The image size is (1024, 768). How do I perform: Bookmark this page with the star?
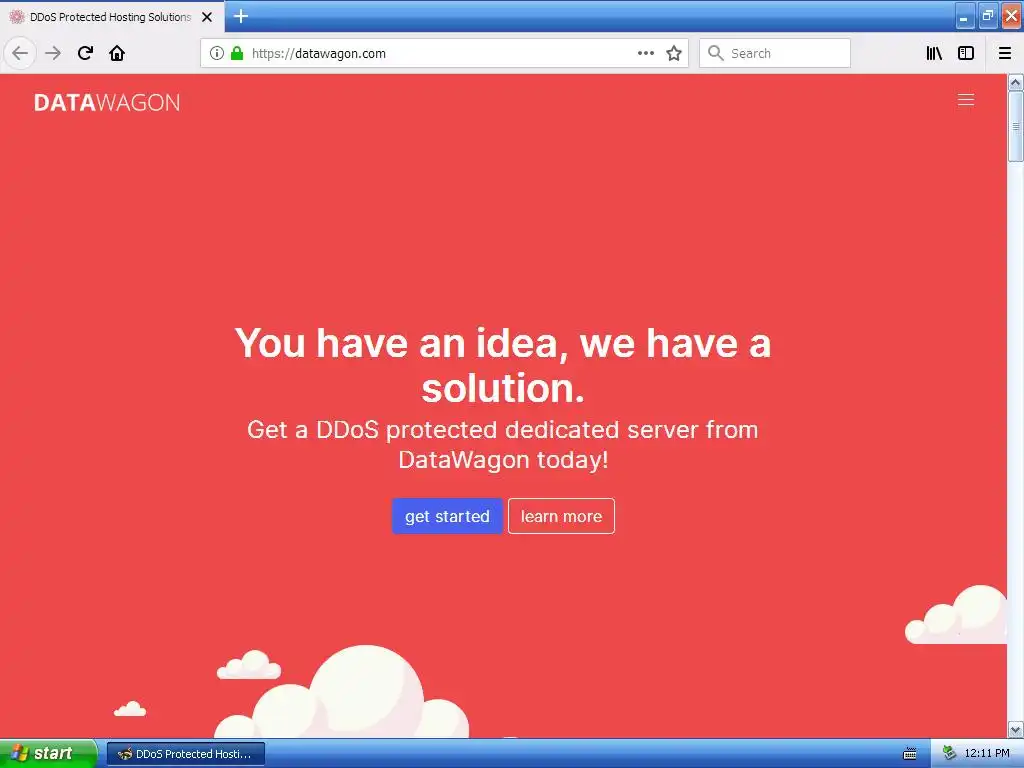[x=674, y=53]
